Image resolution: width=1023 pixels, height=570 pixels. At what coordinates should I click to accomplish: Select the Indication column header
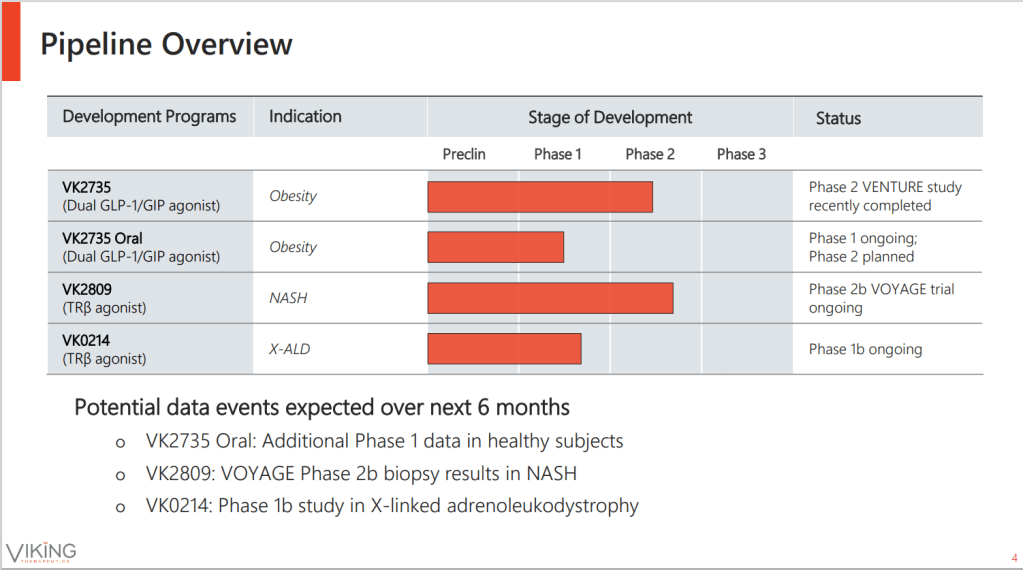(305, 116)
